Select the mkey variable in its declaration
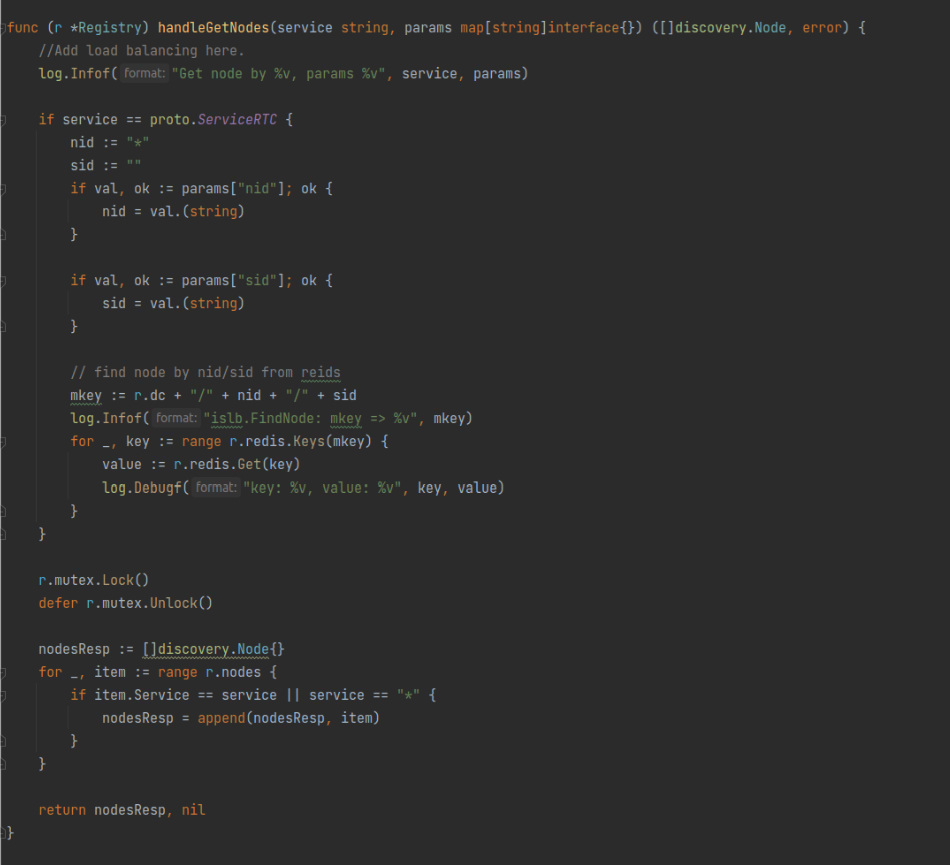950x865 pixels. coord(86,396)
